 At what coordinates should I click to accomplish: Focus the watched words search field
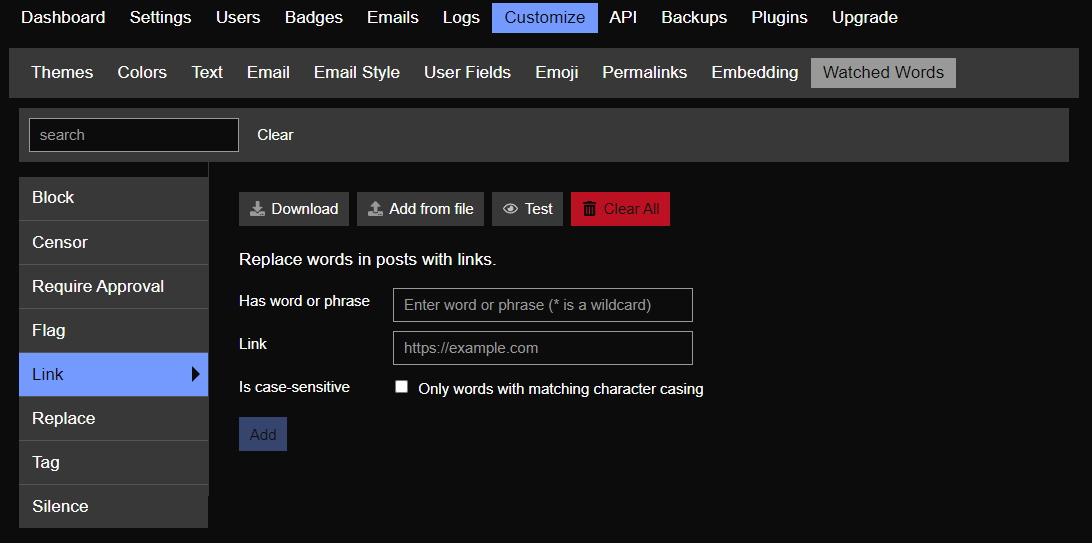134,135
